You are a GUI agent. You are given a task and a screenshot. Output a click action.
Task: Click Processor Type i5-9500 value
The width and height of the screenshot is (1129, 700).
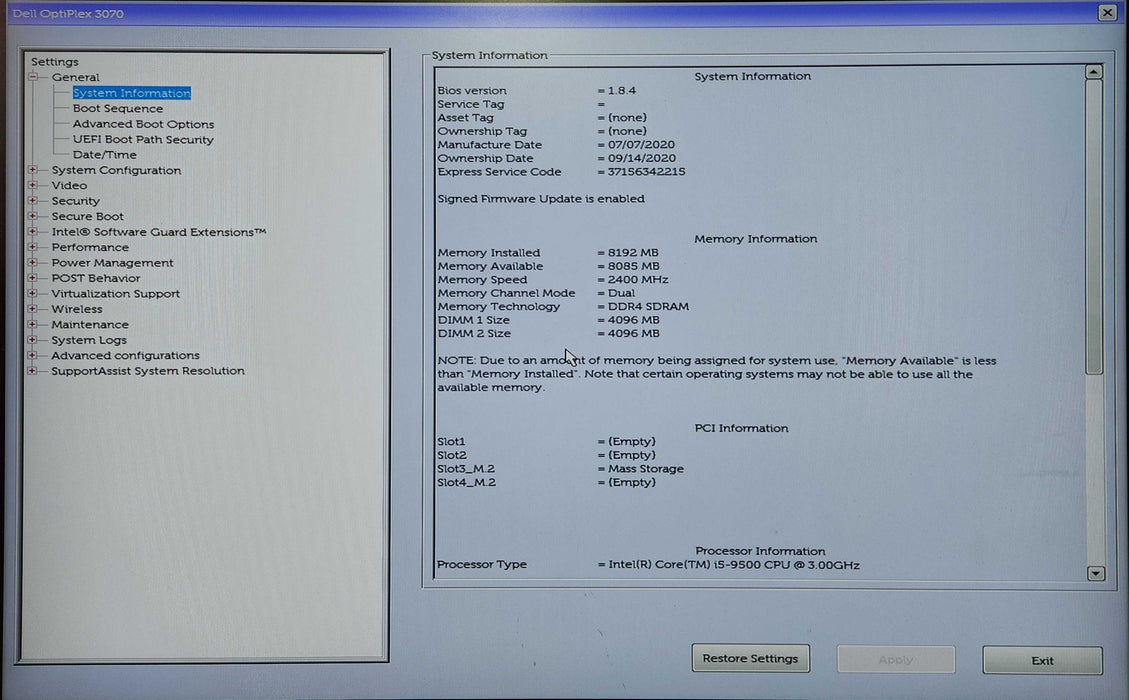[734, 565]
